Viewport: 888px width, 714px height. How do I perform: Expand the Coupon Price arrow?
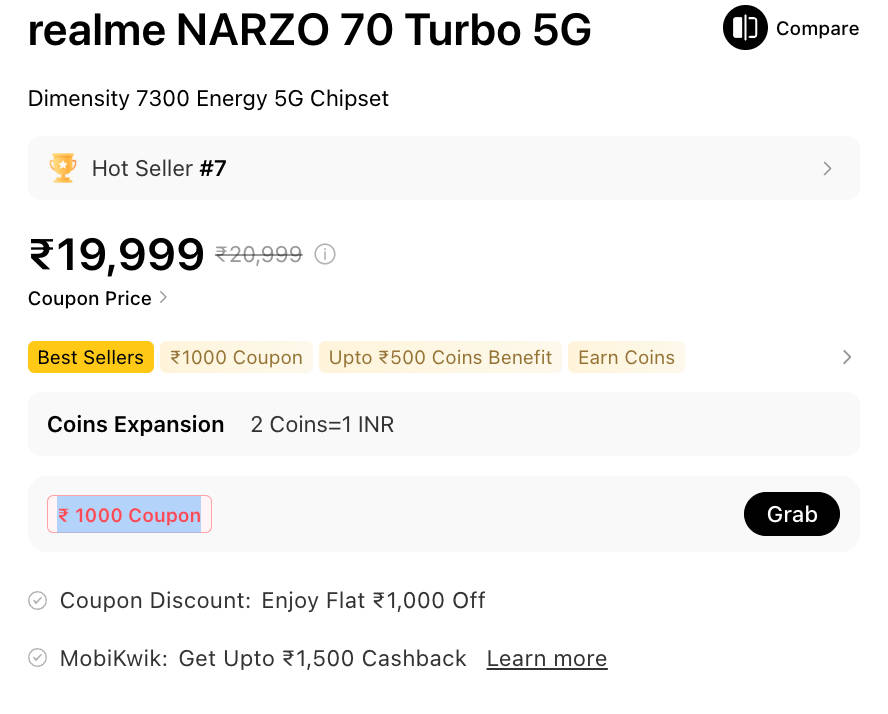[164, 298]
